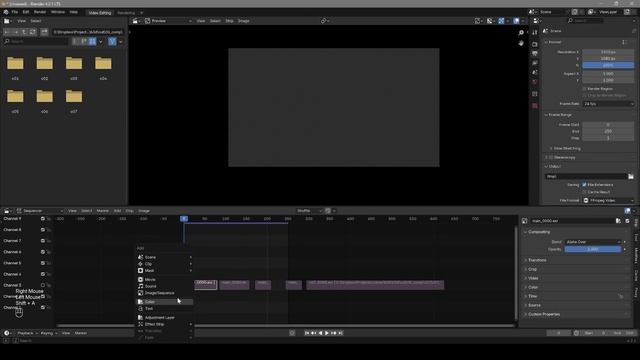Add an Adjustment Layer strip
This screenshot has width=640, height=360.
pos(164,318)
